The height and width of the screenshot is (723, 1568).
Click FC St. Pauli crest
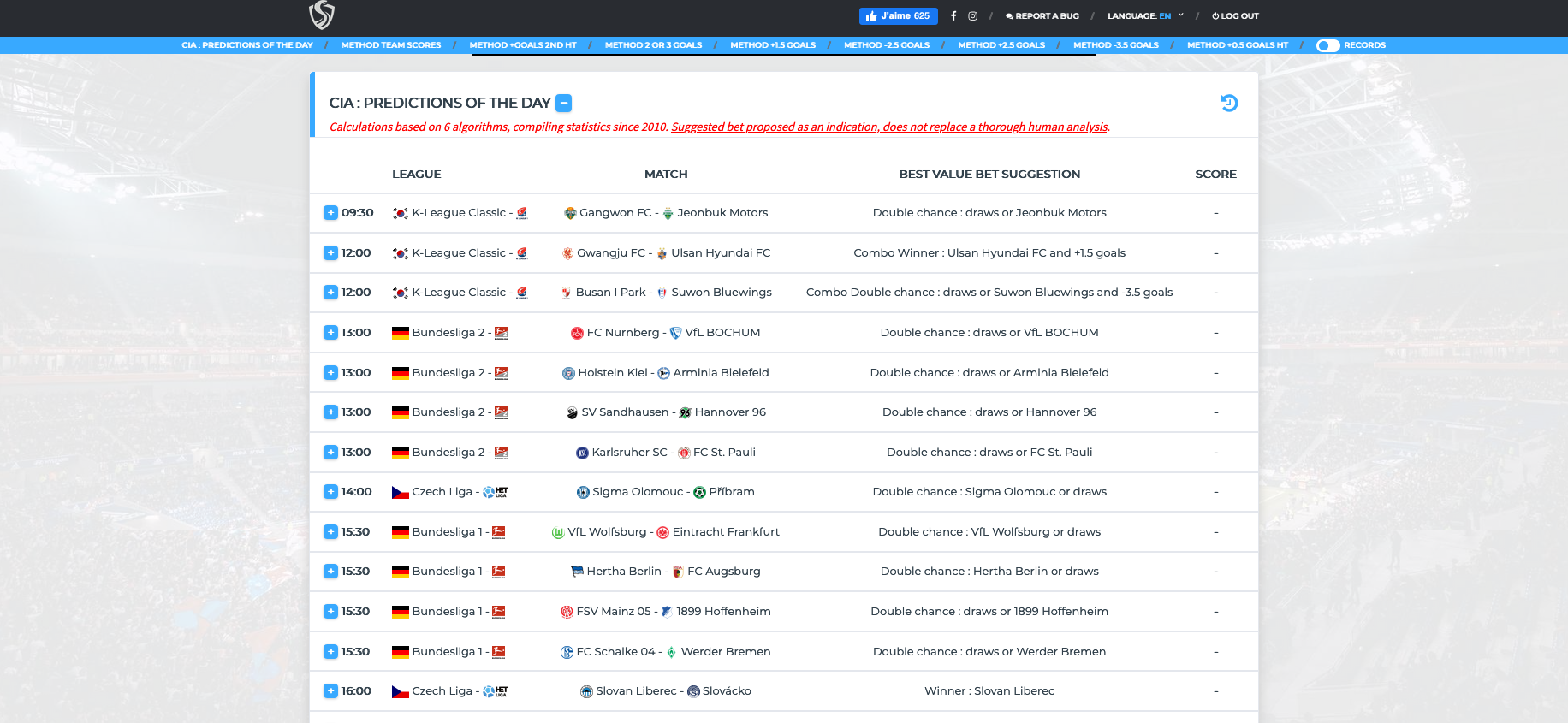coord(684,453)
